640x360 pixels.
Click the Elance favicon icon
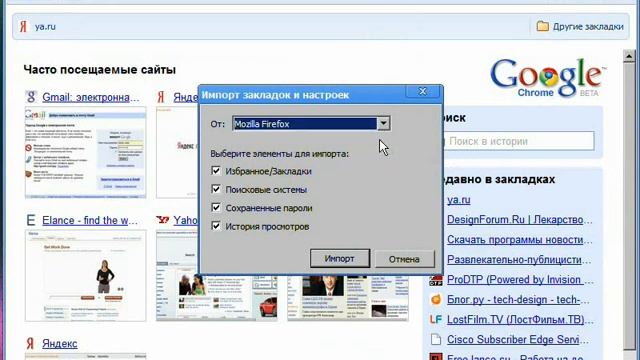31,220
